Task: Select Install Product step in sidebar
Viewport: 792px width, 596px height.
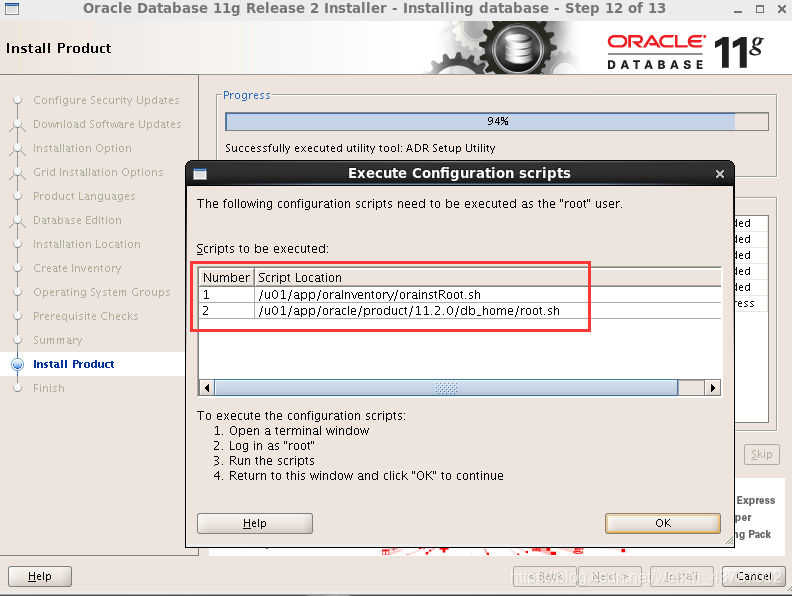Action: 74,364
